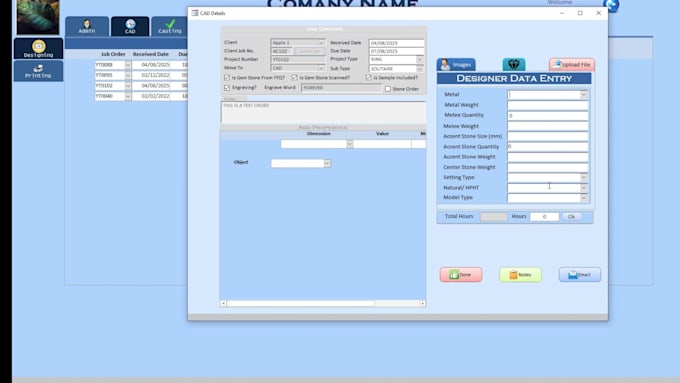The width and height of the screenshot is (680, 383).
Task: Open the Project Type dropdown
Action: click(419, 59)
